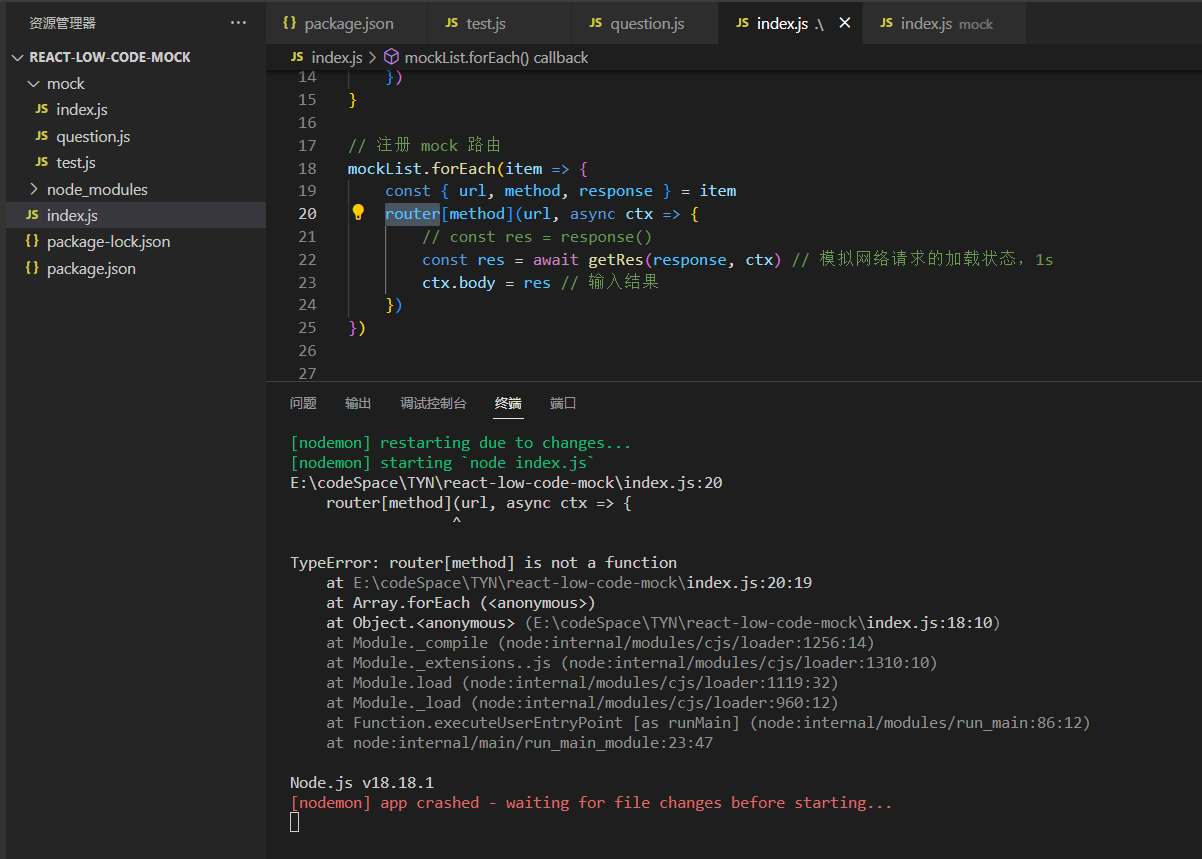This screenshot has height=859, width=1202.
Task: Click the comment '// 注册 mock 路由'
Action: point(424,145)
